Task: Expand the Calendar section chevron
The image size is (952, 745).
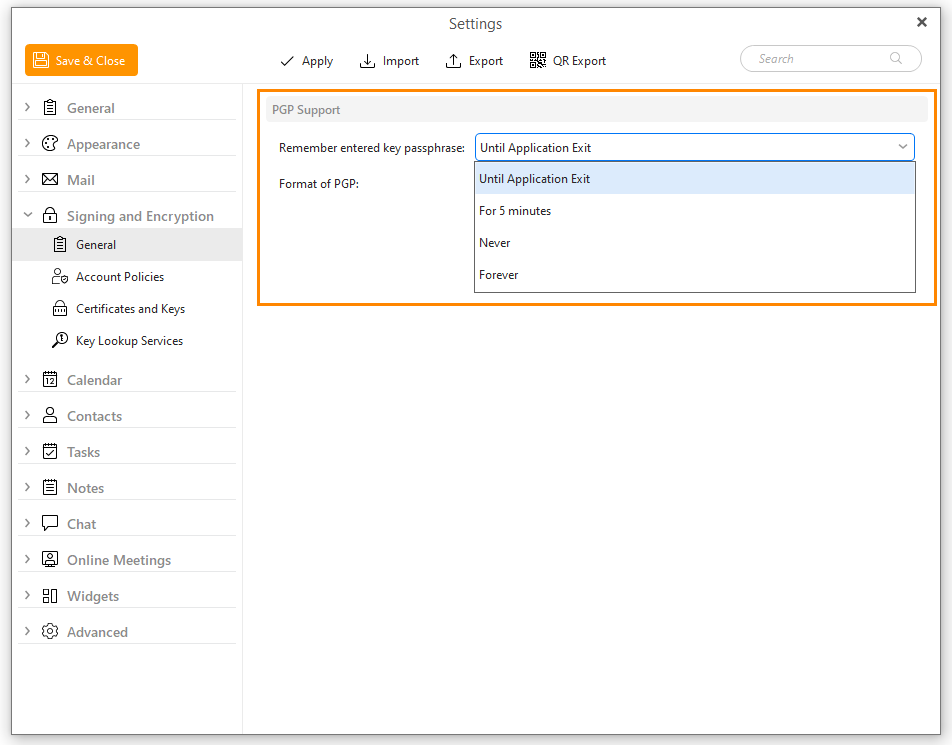Action: pyautogui.click(x=27, y=379)
